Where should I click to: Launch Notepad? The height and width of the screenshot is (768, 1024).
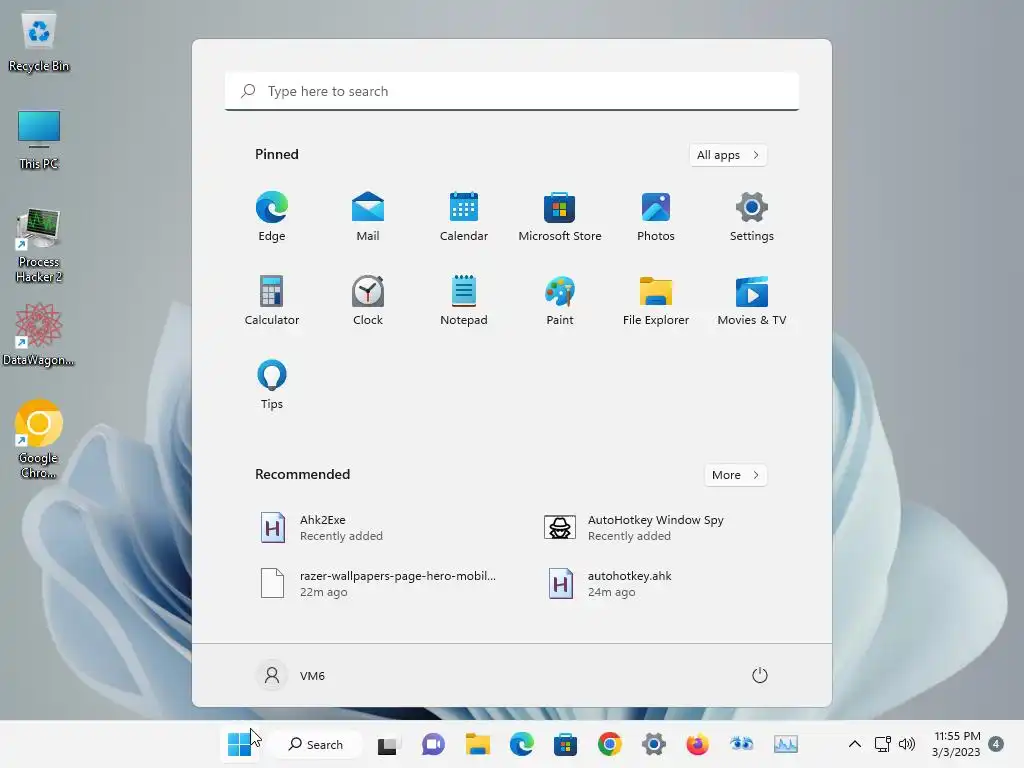point(464,300)
